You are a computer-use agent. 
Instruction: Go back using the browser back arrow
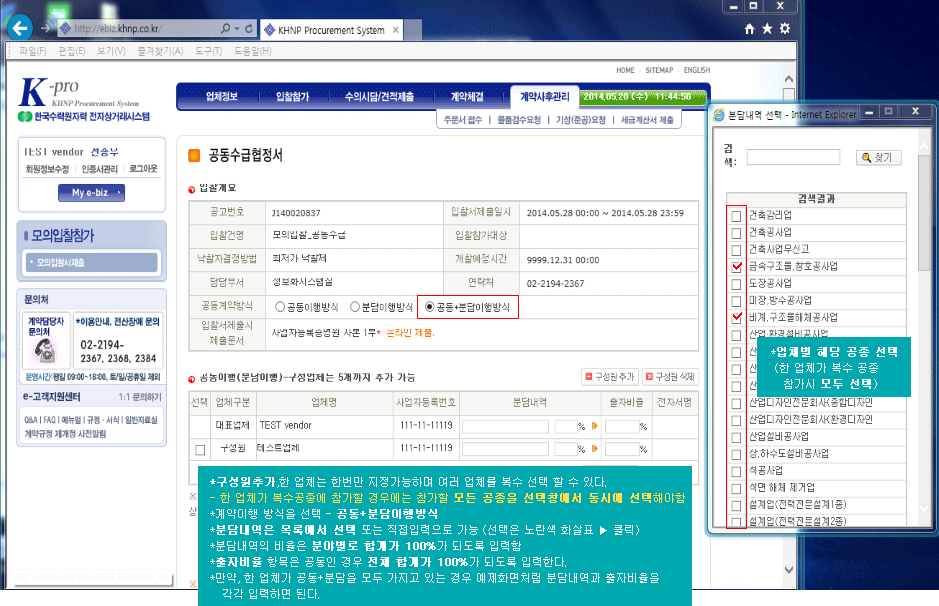click(x=20, y=28)
